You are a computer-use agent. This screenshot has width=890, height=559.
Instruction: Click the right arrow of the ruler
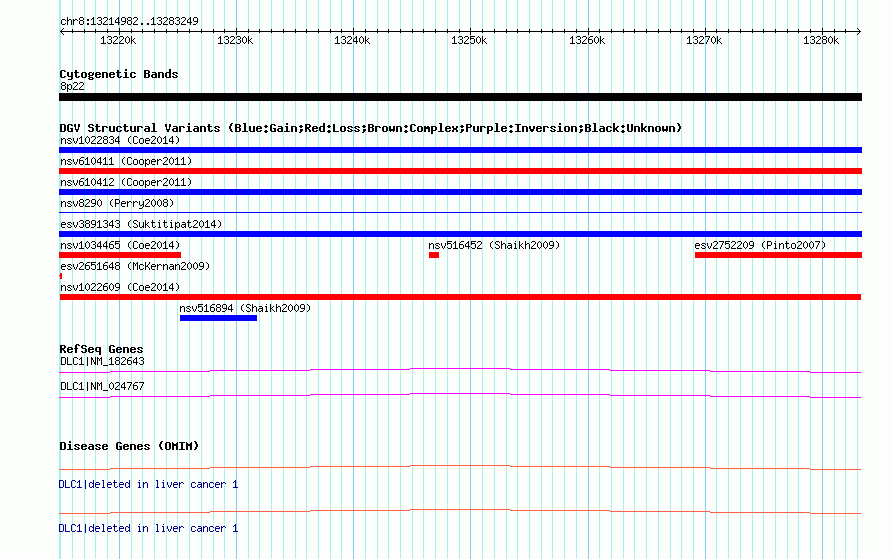859,31
